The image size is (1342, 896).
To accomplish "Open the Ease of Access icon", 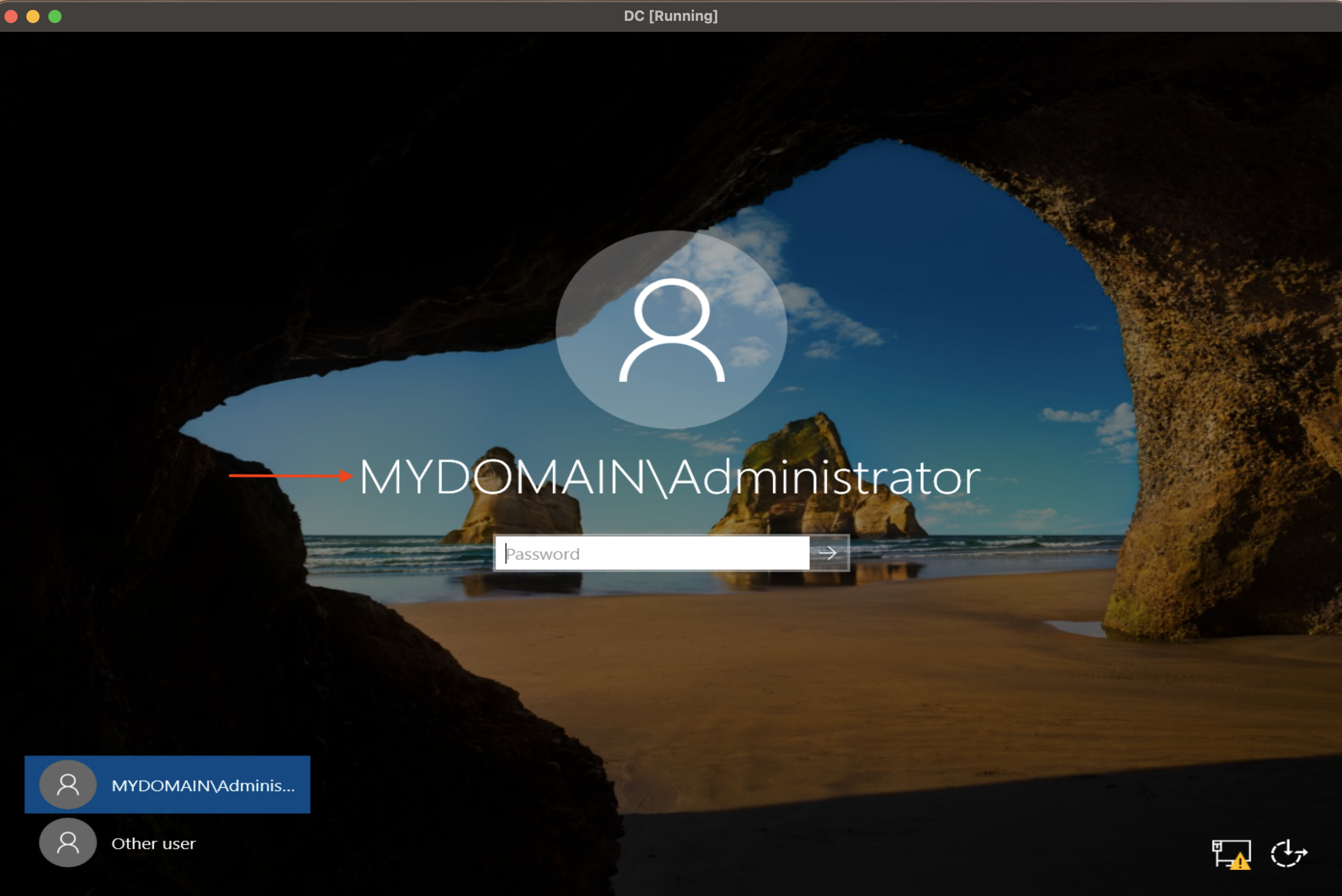I will click(x=1288, y=853).
